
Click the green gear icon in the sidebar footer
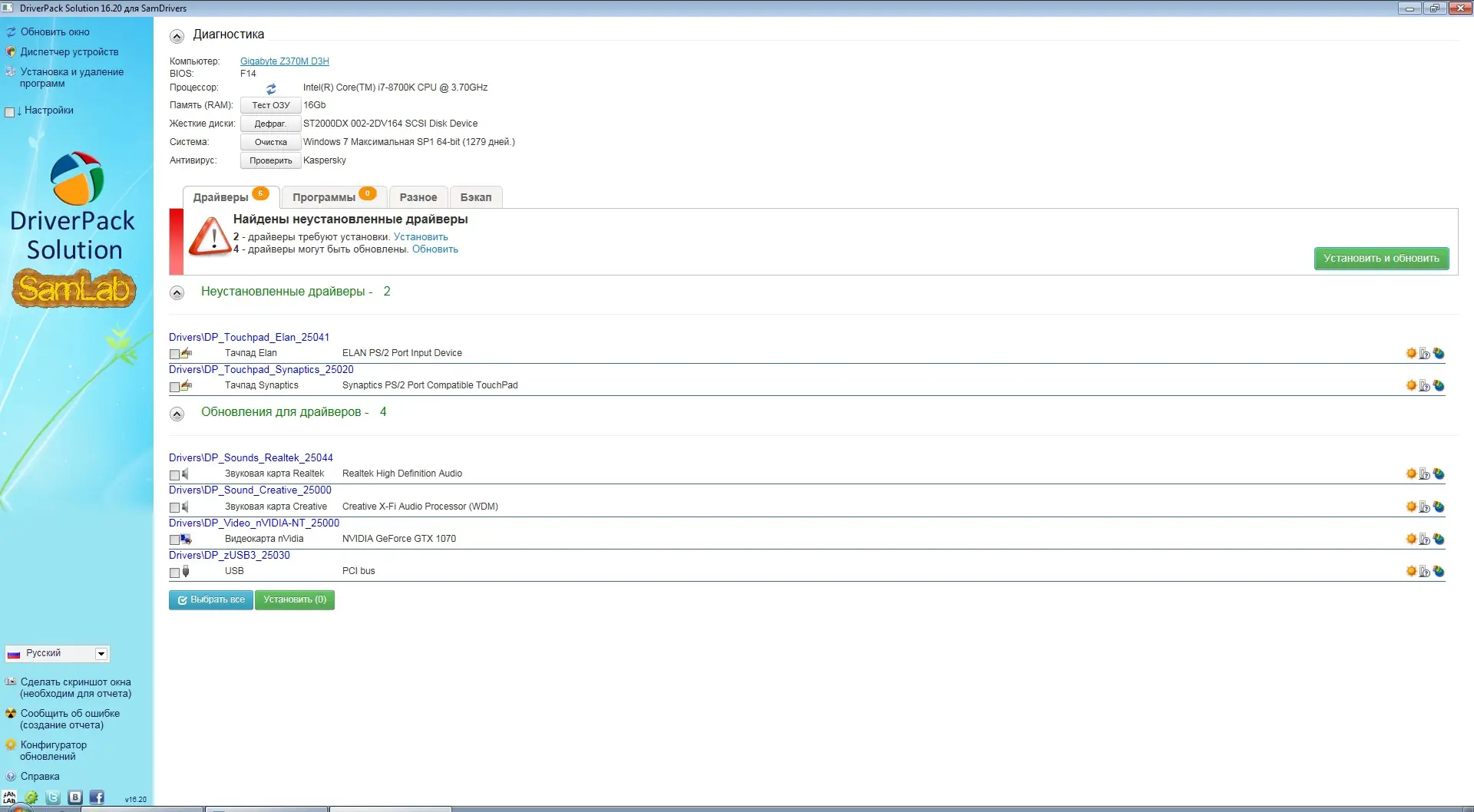pos(31,797)
